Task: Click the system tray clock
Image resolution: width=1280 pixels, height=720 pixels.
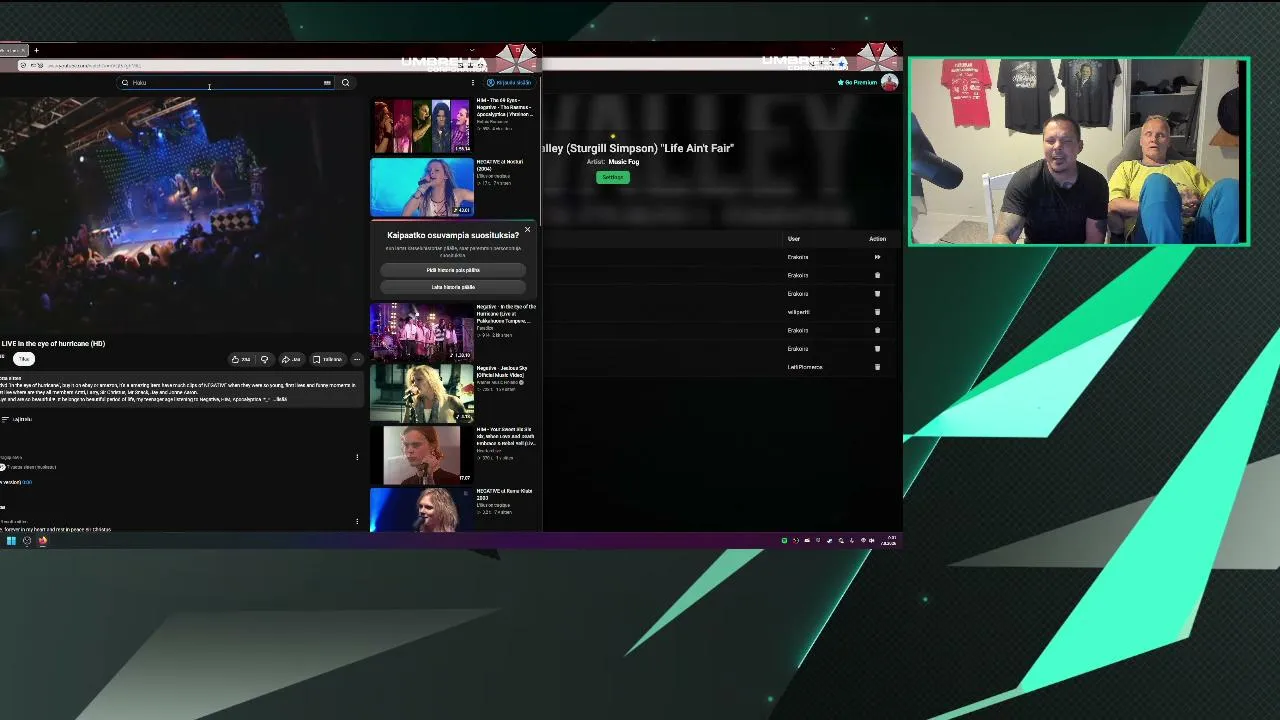Action: (889, 541)
